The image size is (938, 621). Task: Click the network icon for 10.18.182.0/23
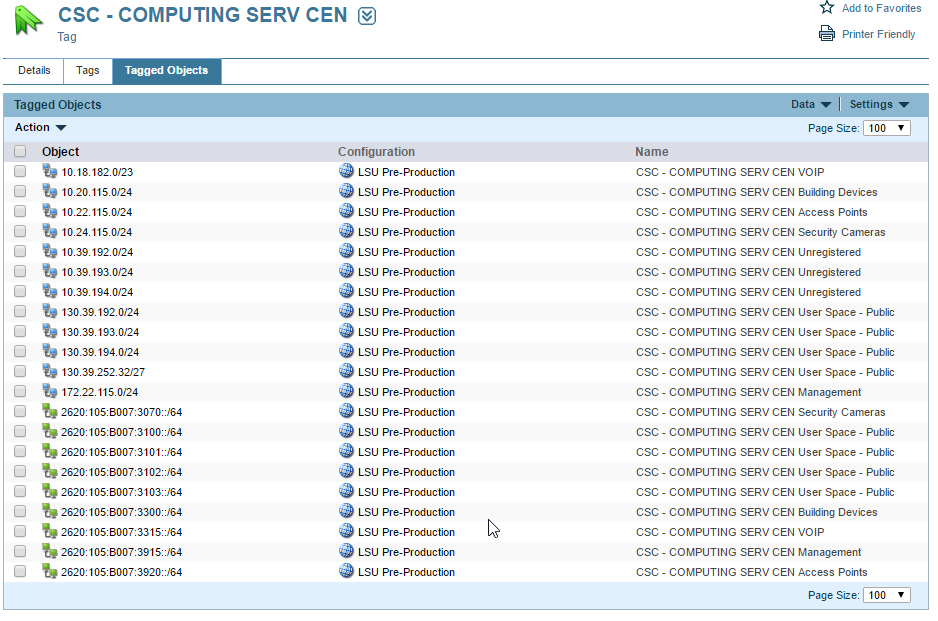point(50,171)
